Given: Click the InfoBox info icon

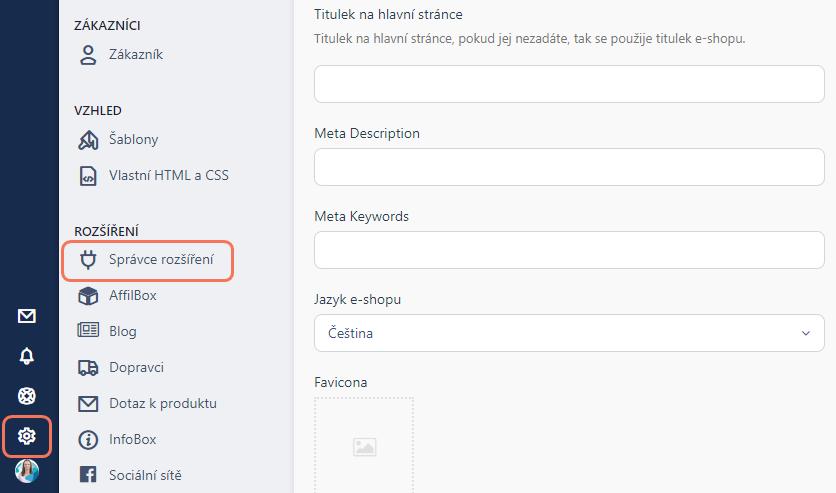Looking at the screenshot, I should 88,440.
